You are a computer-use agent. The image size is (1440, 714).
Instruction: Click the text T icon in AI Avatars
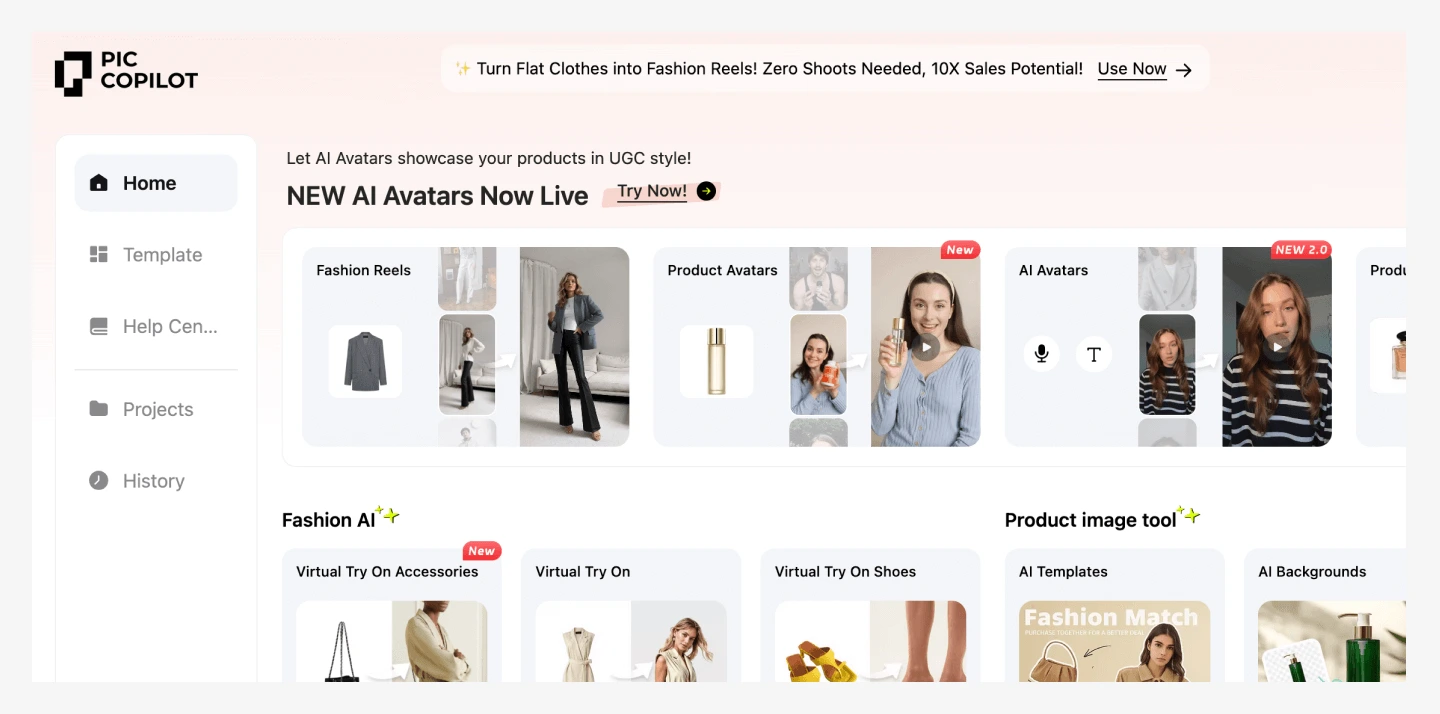coord(1094,354)
